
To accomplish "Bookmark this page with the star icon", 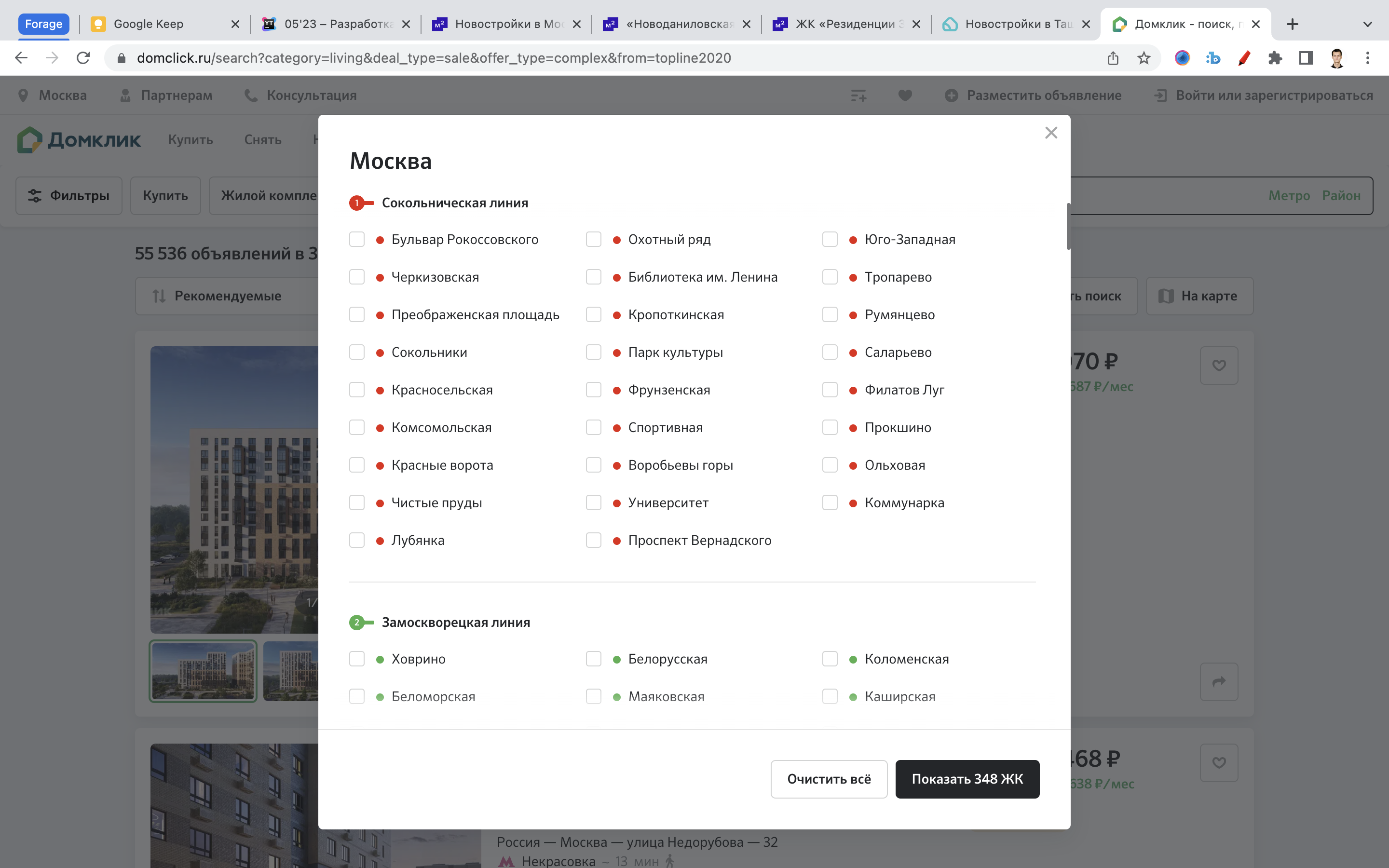I will 1144,58.
